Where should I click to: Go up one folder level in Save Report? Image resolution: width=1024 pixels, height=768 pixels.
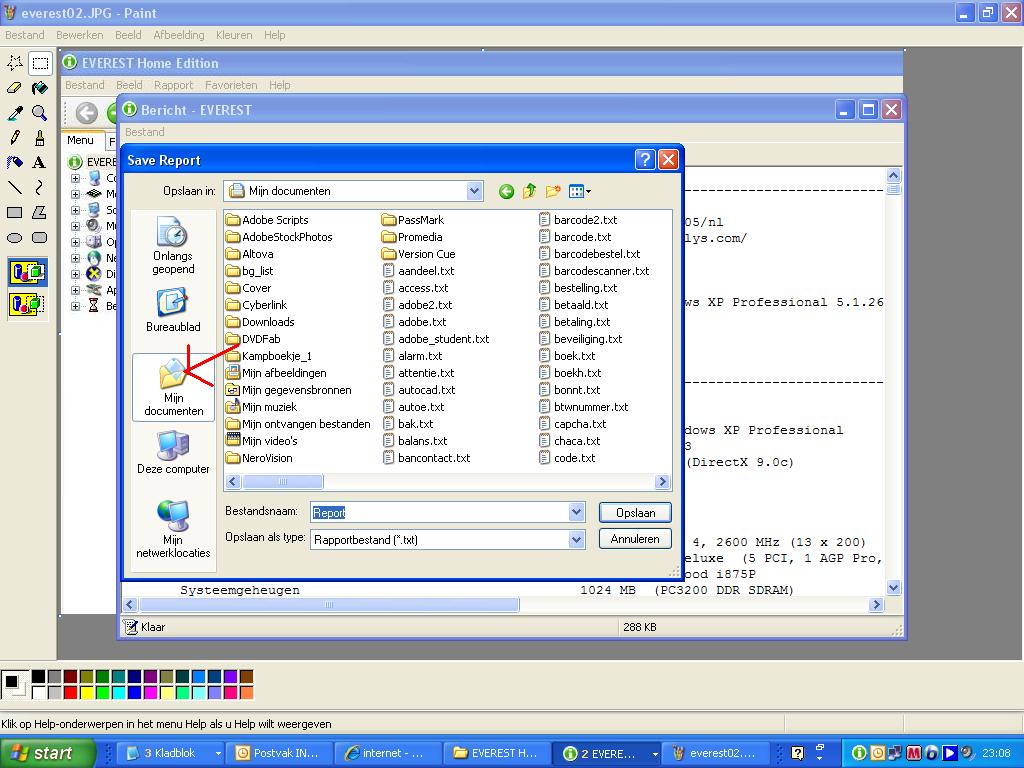coord(530,191)
